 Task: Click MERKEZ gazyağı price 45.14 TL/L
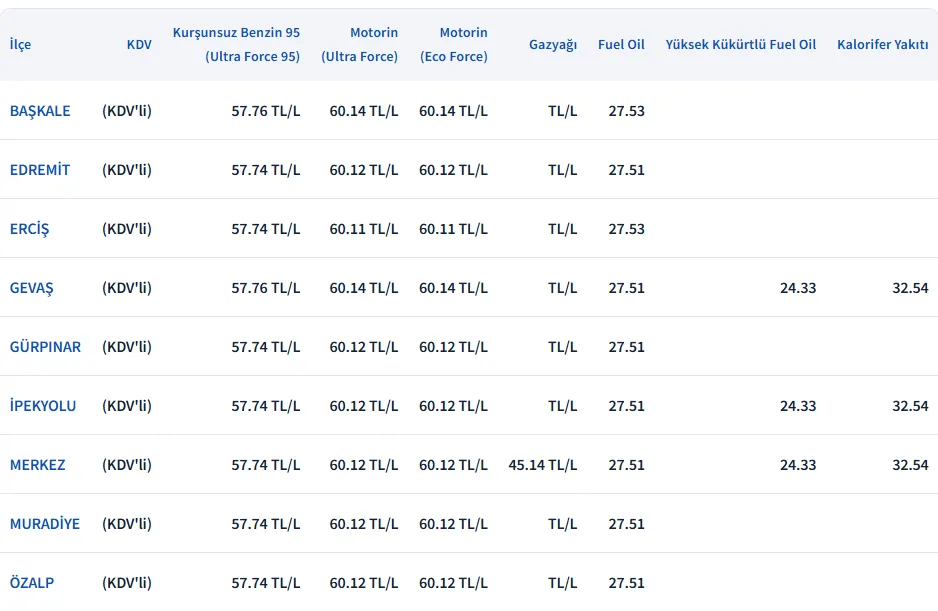click(x=542, y=465)
